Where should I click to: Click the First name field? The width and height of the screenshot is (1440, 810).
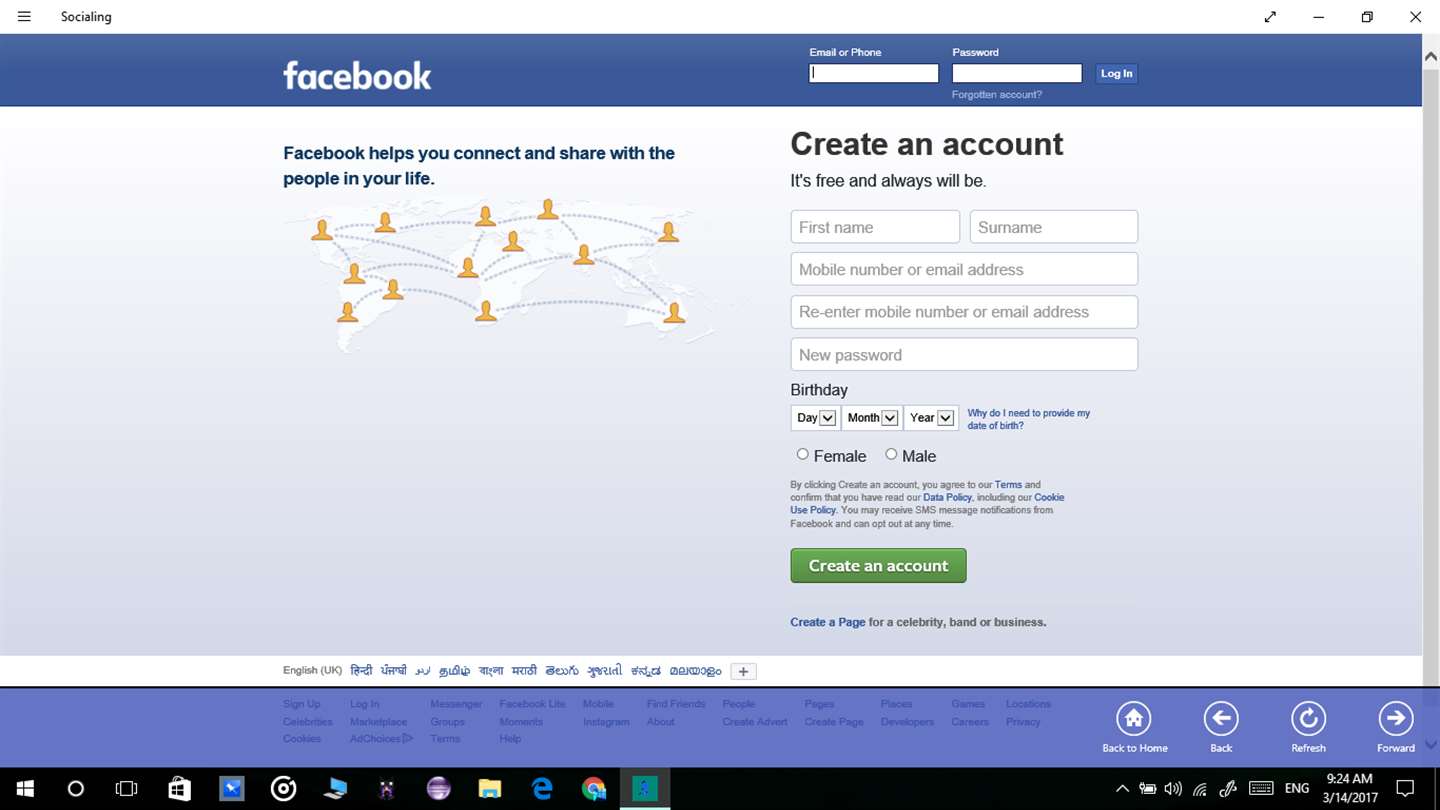[x=875, y=227]
